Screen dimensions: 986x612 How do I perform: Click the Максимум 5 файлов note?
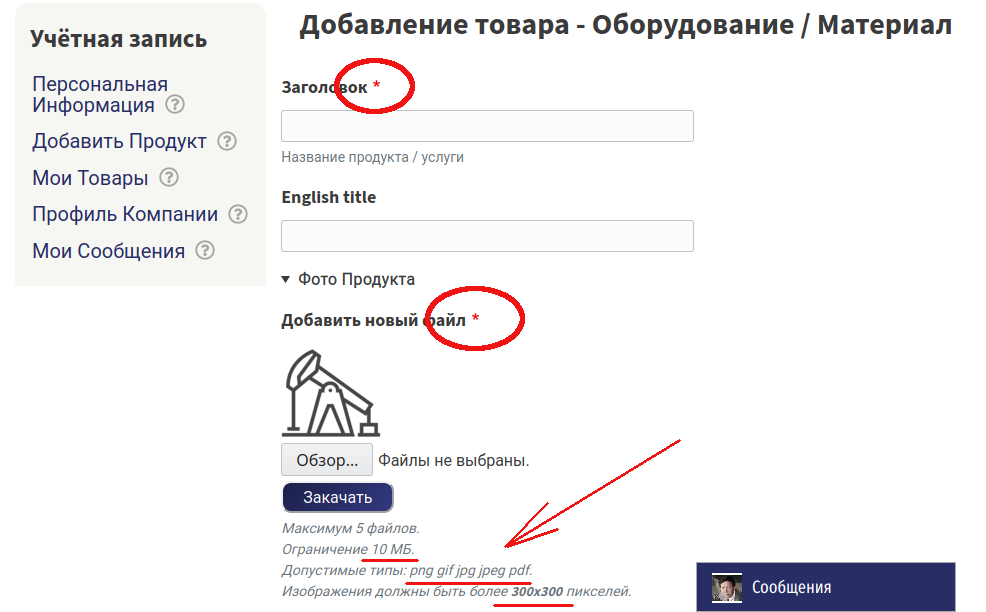pyautogui.click(x=350, y=528)
